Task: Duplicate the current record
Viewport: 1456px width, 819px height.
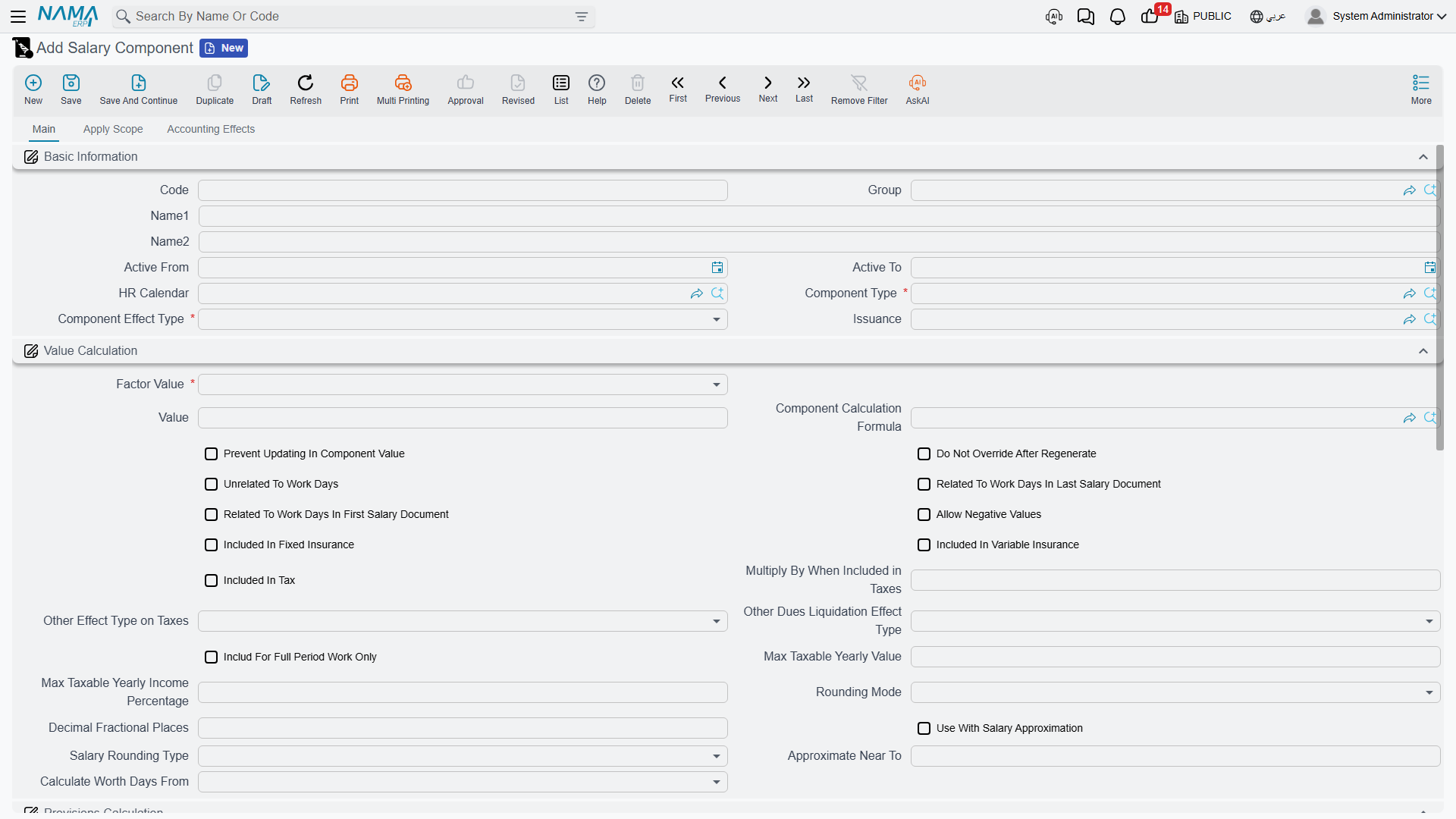Action: [215, 89]
